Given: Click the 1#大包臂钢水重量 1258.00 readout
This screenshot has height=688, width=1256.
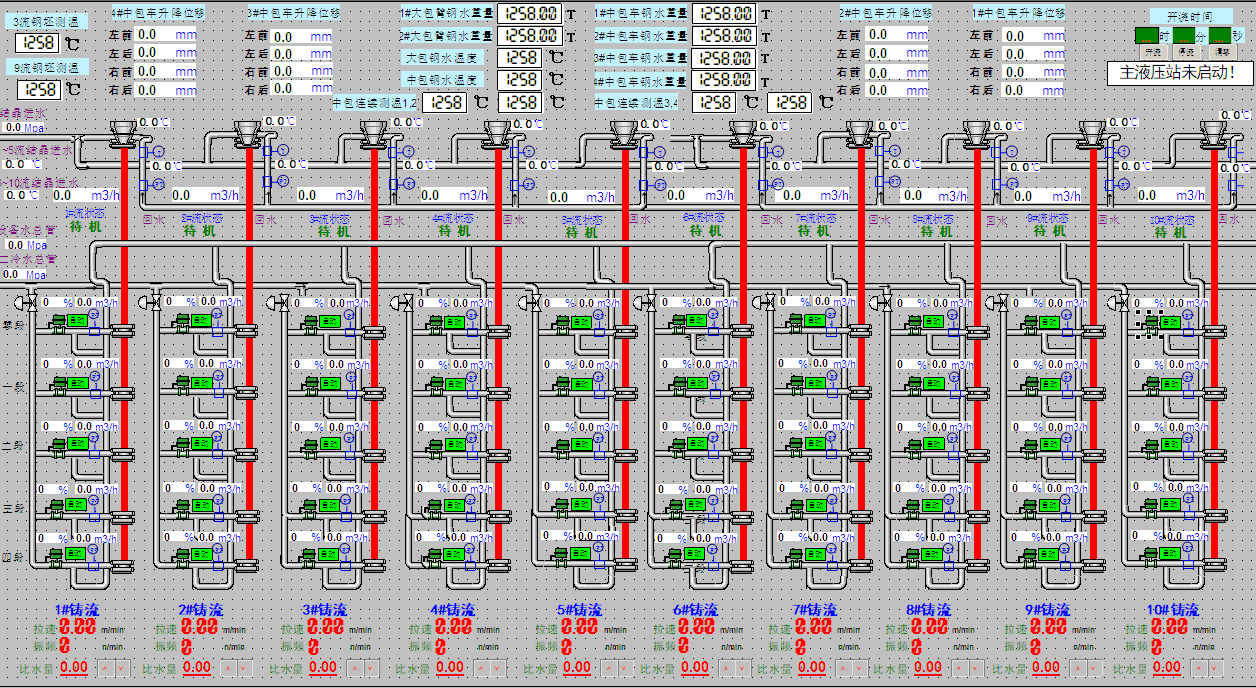Looking at the screenshot, I should [529, 13].
